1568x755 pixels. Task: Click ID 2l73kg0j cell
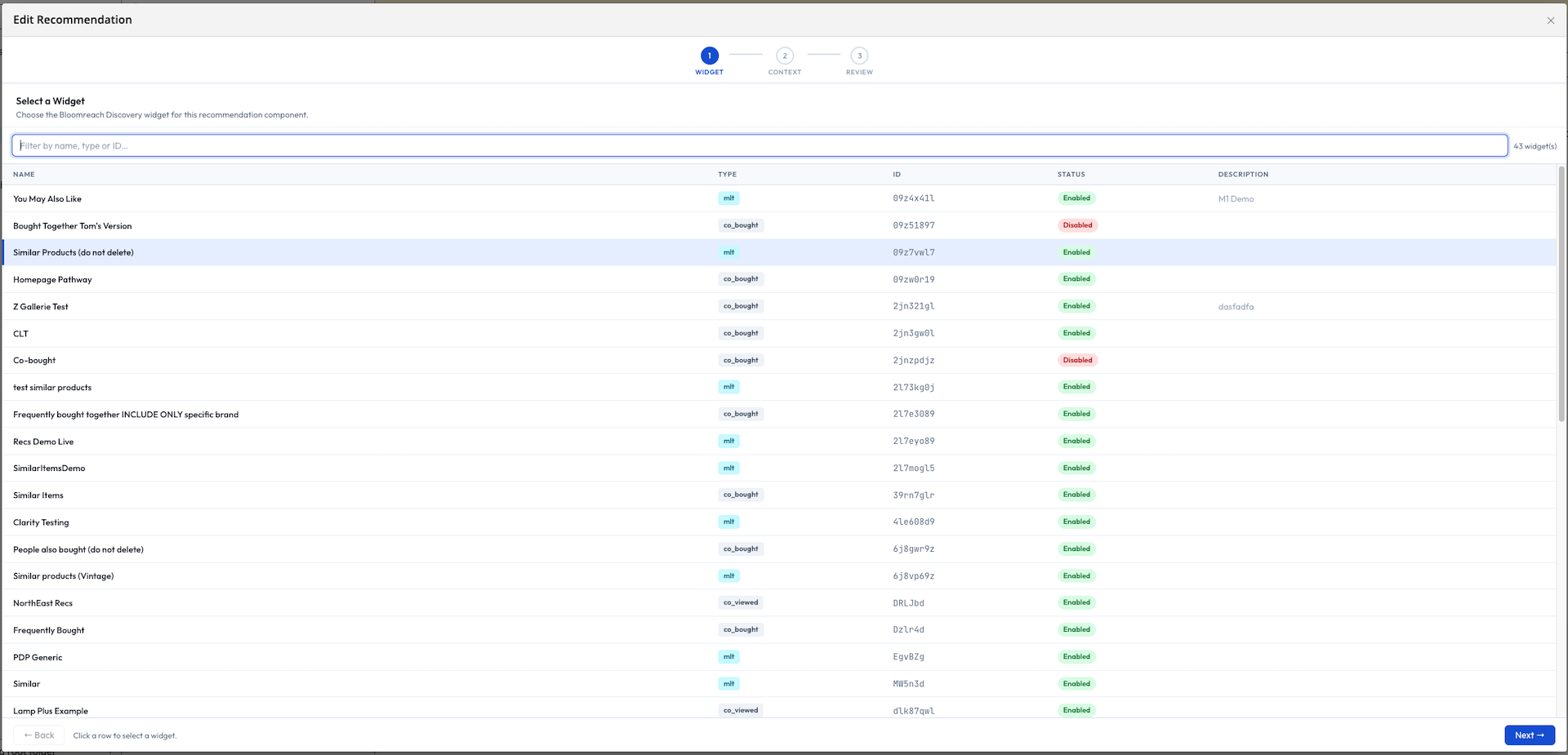[x=914, y=387]
